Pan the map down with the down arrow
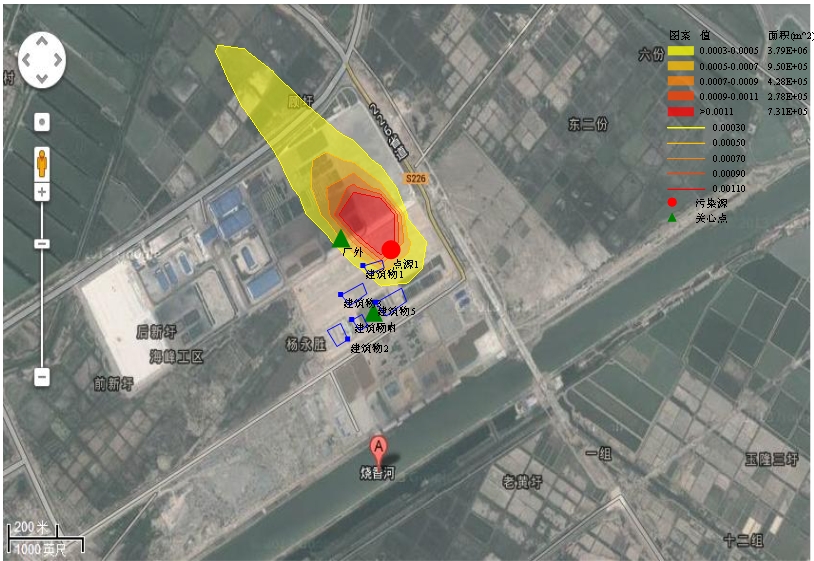814x561 pixels. [x=42, y=78]
